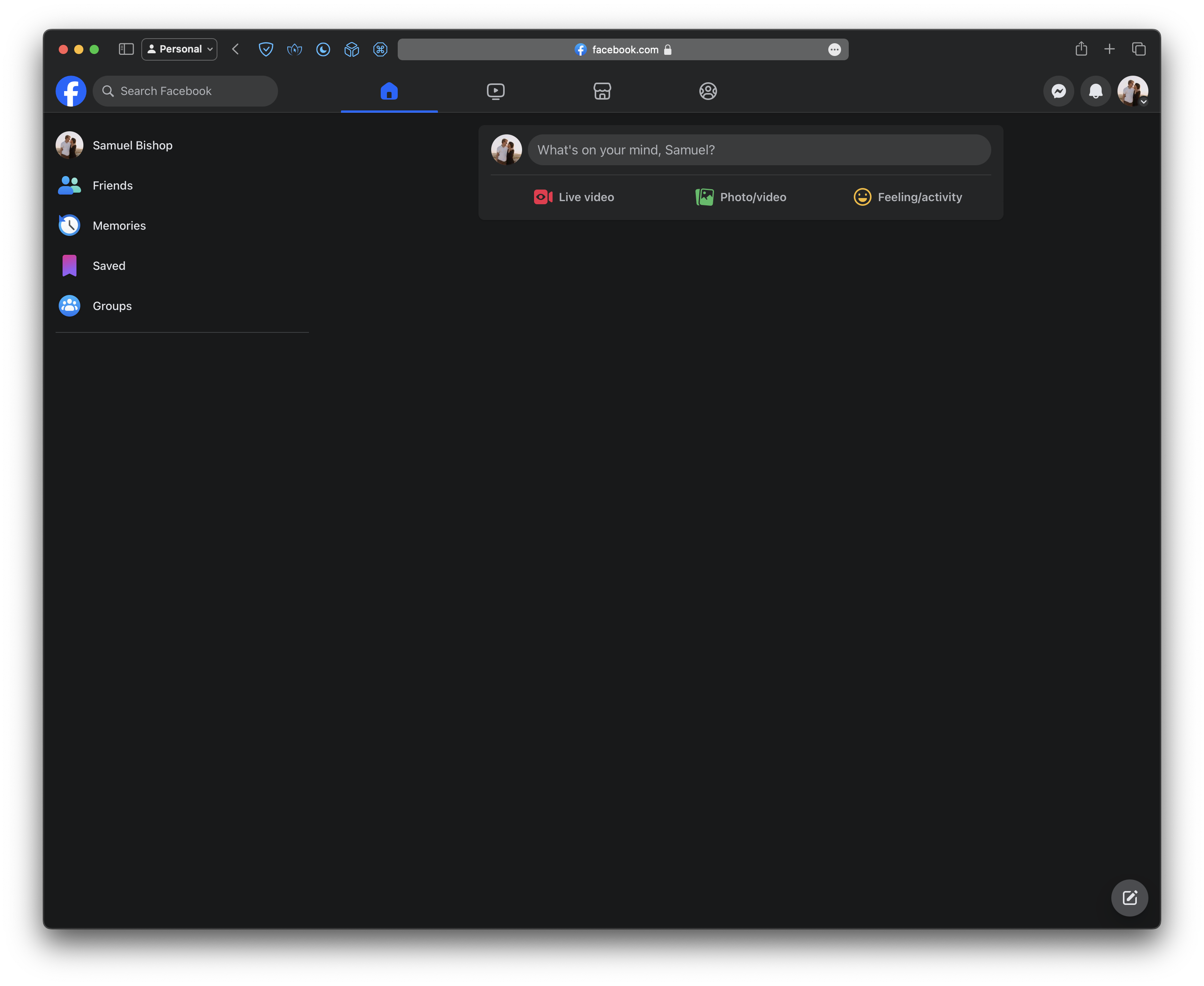Open the Saved bookmarks icon
This screenshot has width=1204, height=986.
(69, 265)
